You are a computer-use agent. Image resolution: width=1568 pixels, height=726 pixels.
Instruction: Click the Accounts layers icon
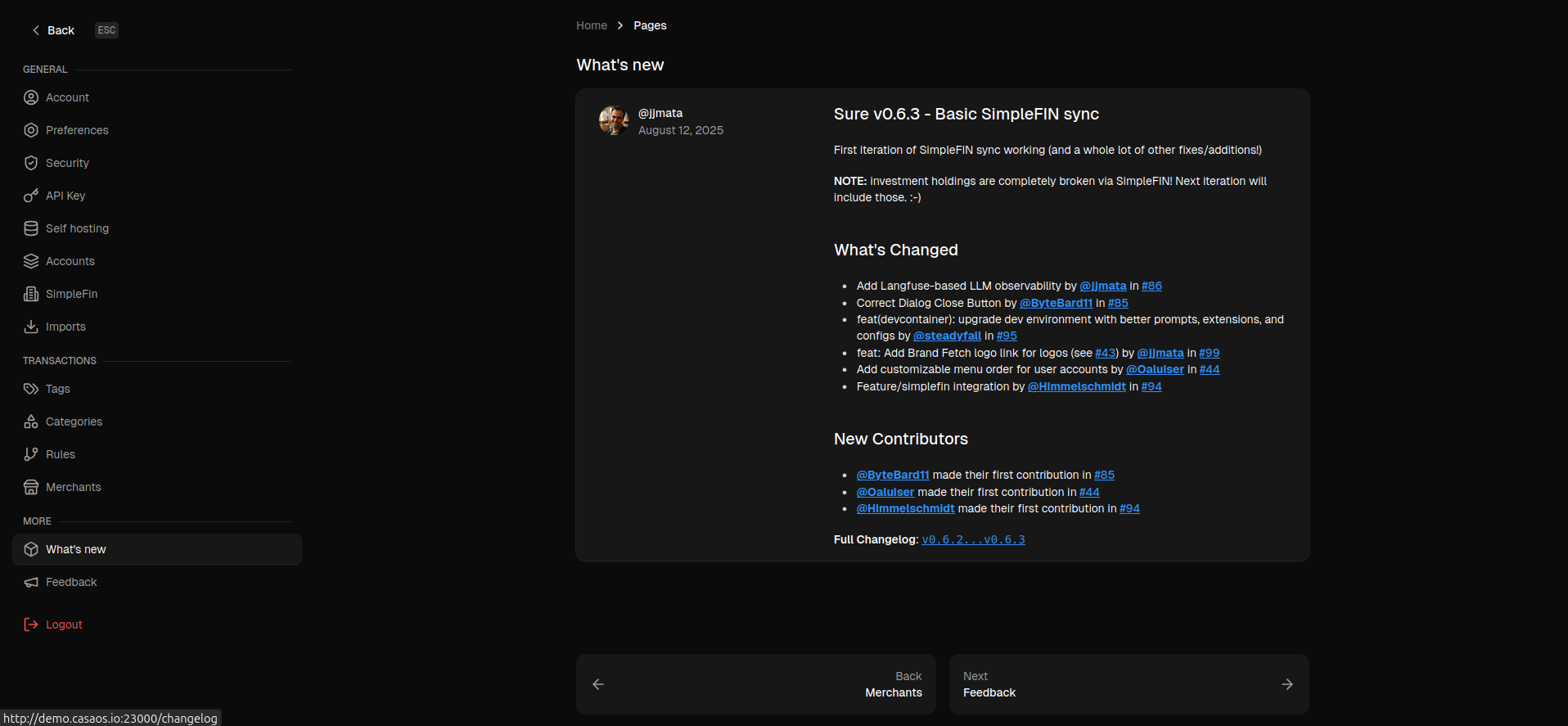point(31,261)
